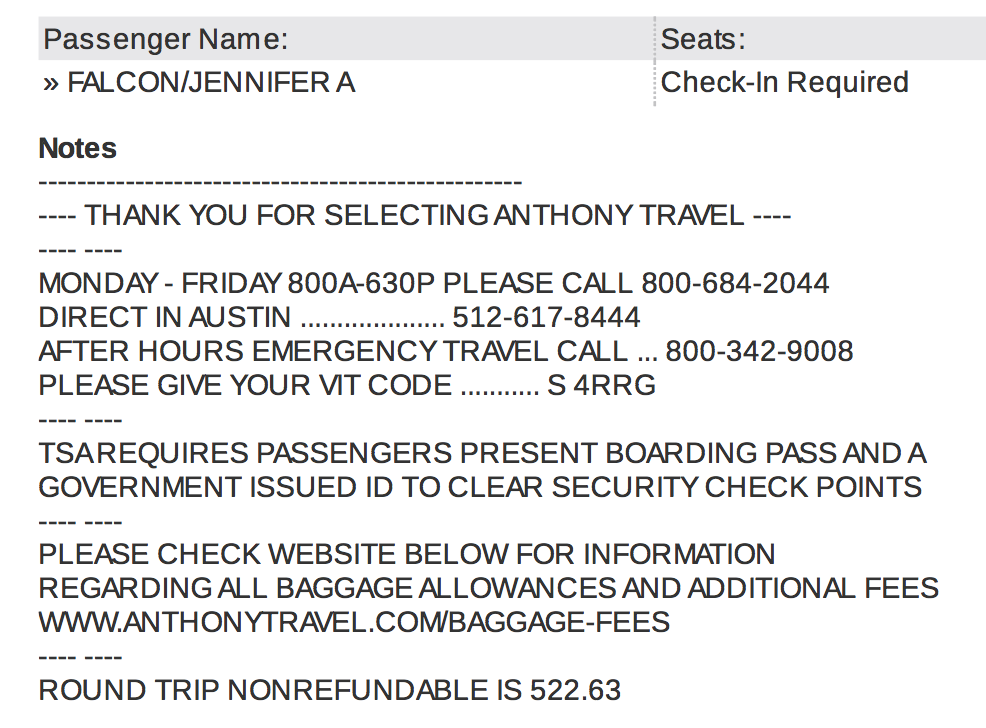Image resolution: width=986 pixels, height=728 pixels.
Task: Click the round trip nonrefundable 522.63 text
Action: coord(330,690)
